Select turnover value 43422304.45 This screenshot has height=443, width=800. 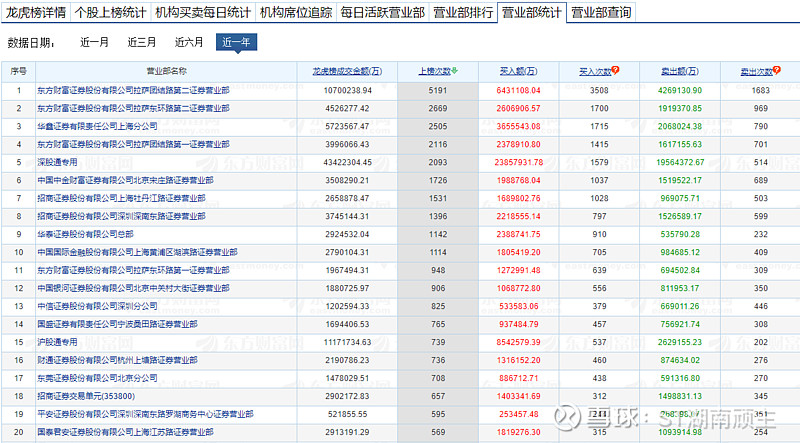coord(347,162)
